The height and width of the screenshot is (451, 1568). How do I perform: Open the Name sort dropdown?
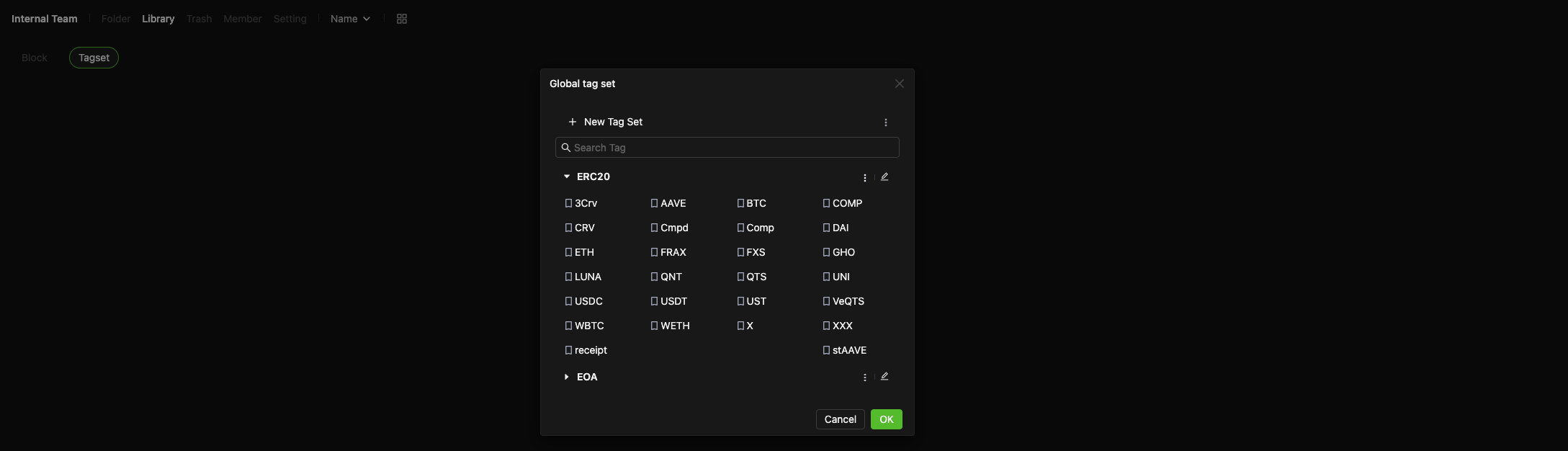point(350,19)
